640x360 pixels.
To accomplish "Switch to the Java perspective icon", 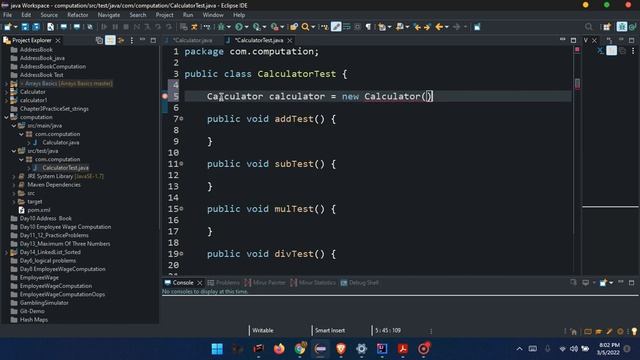I will coord(632,27).
